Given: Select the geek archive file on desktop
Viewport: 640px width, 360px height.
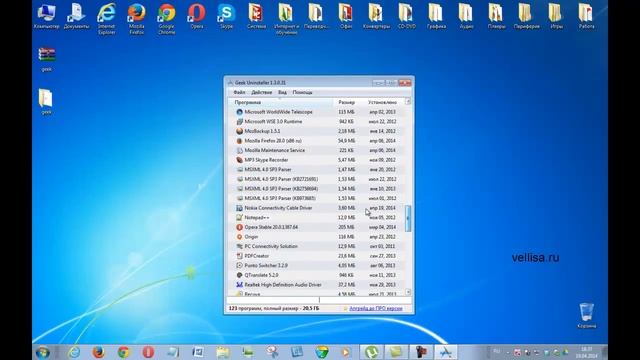Looking at the screenshot, I should 47,59.
